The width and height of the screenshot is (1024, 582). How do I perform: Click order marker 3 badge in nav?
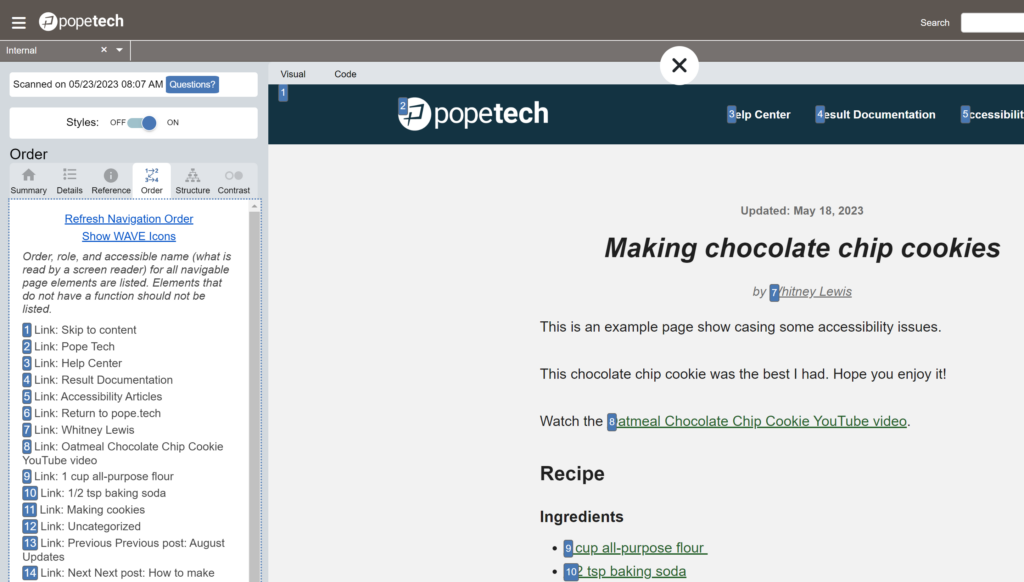pos(731,114)
